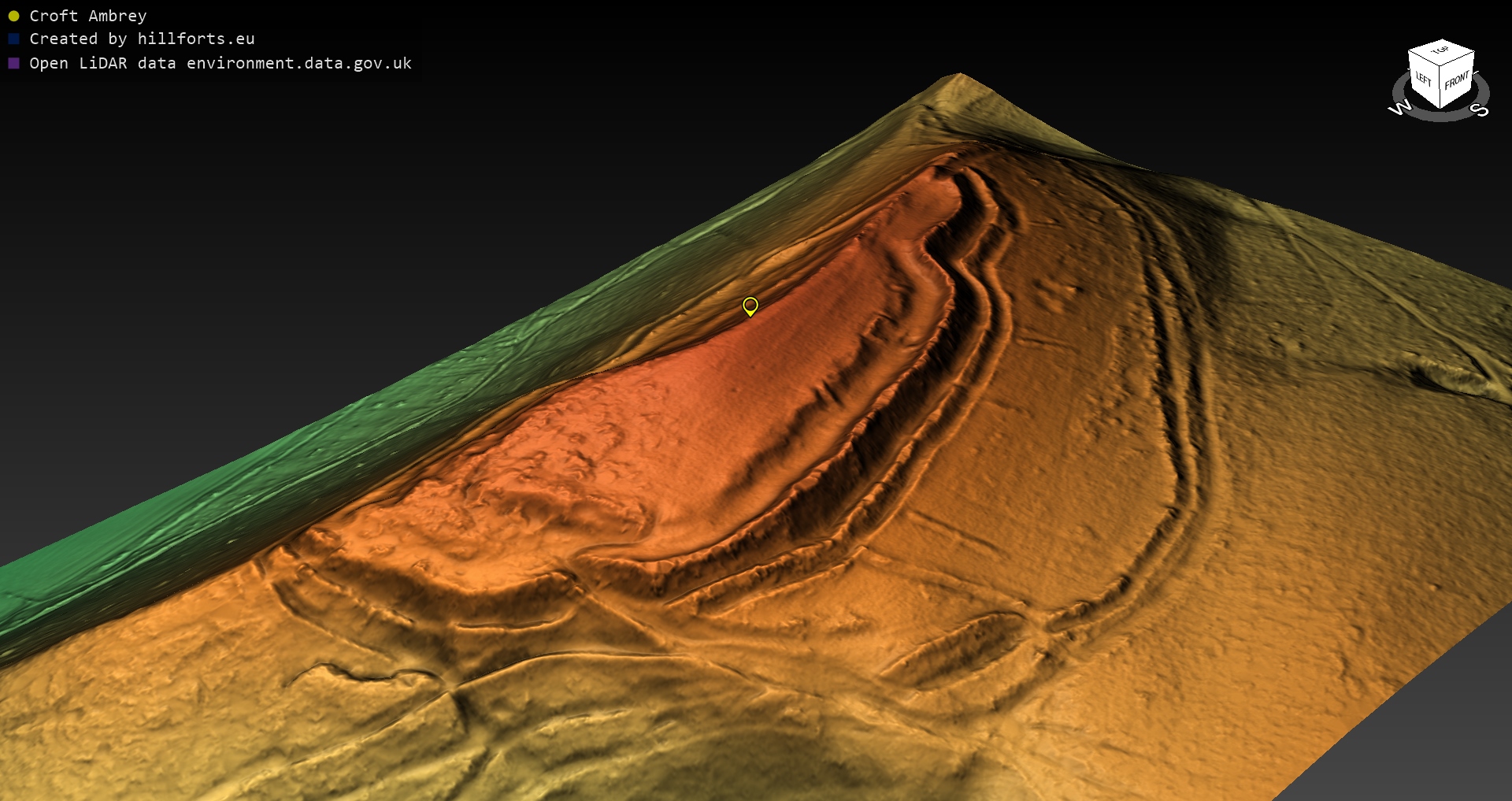Viewport: 1512px width, 801px height.
Task: Open the Created by hillforts.eu credit
Action: (142, 39)
